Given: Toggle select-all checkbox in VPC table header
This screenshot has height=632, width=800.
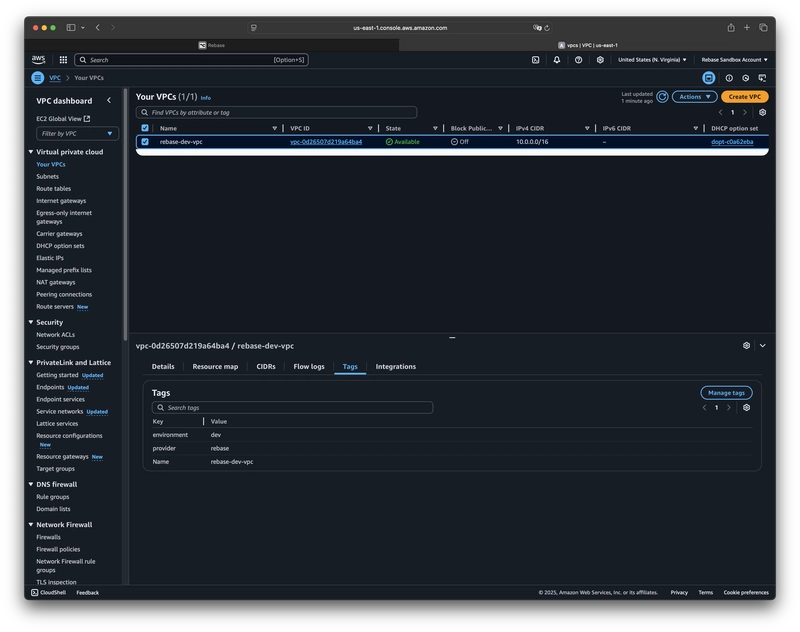Looking at the screenshot, I should point(145,128).
